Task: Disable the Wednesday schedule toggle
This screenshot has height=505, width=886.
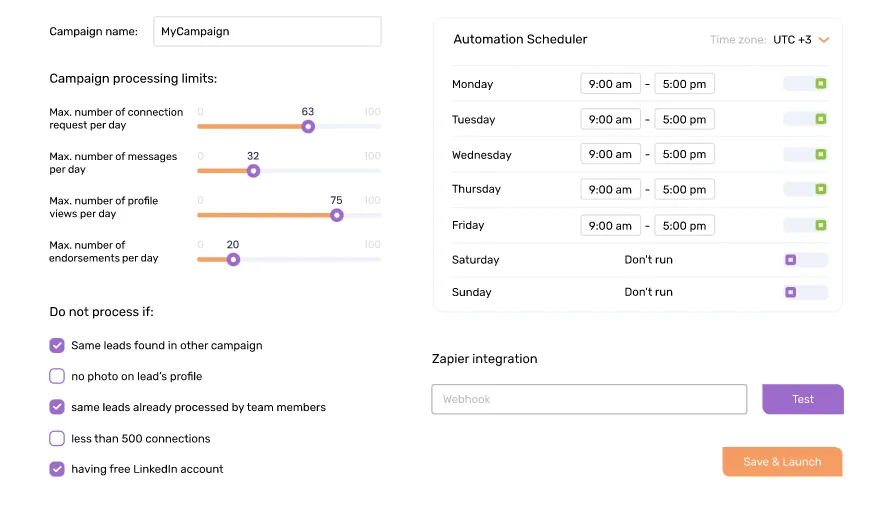Action: (806, 154)
